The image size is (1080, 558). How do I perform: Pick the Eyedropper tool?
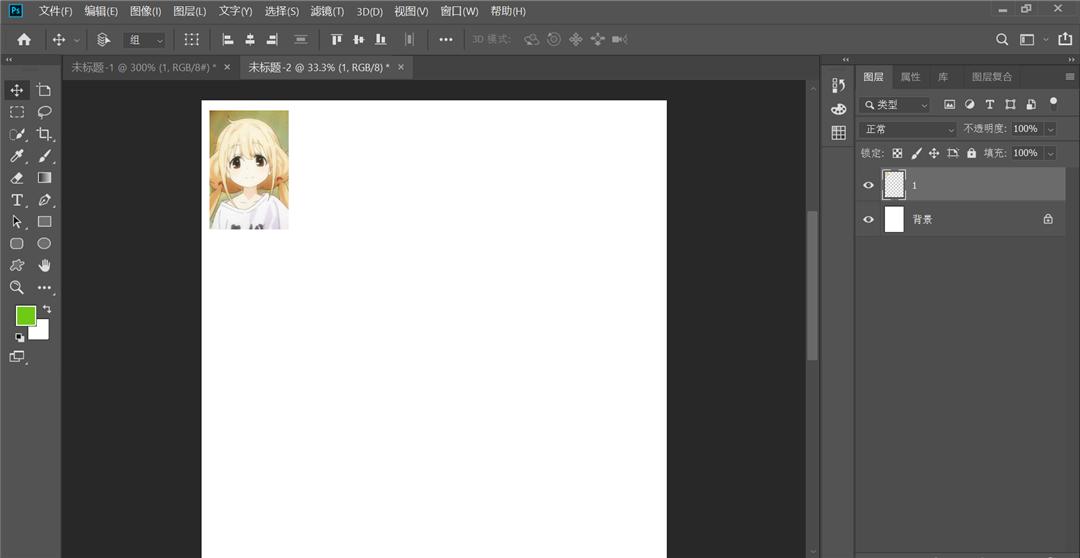(17, 156)
